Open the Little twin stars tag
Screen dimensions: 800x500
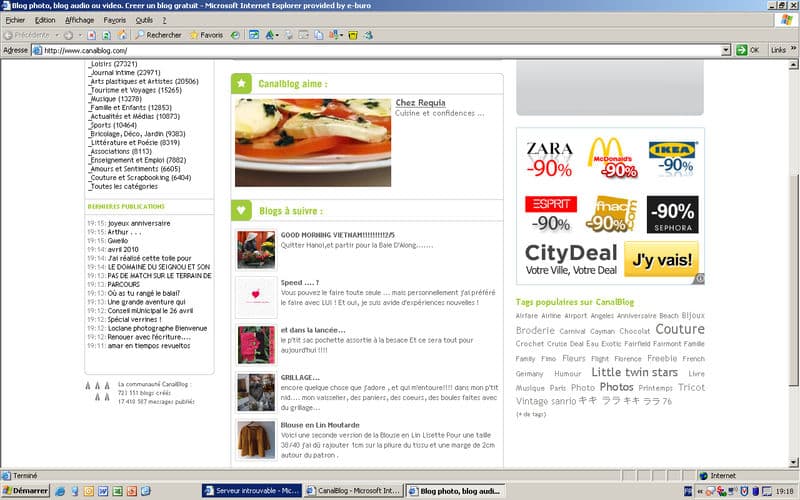634,372
